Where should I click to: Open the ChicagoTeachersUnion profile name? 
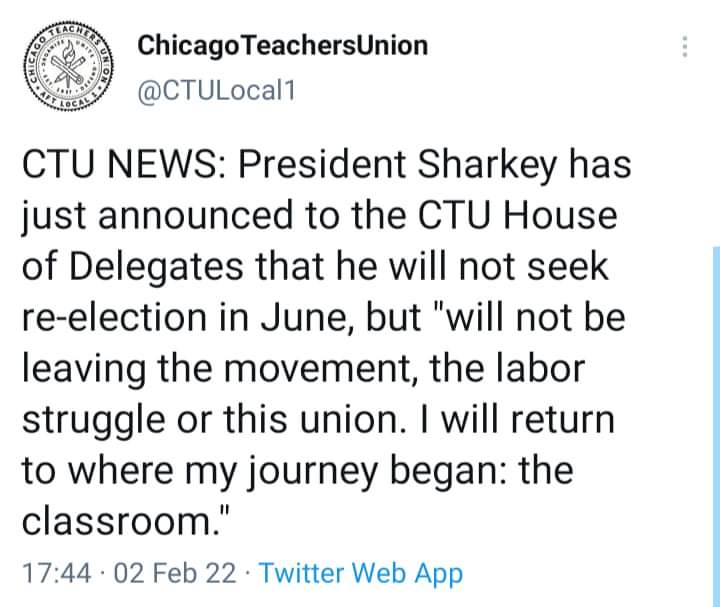(x=282, y=46)
